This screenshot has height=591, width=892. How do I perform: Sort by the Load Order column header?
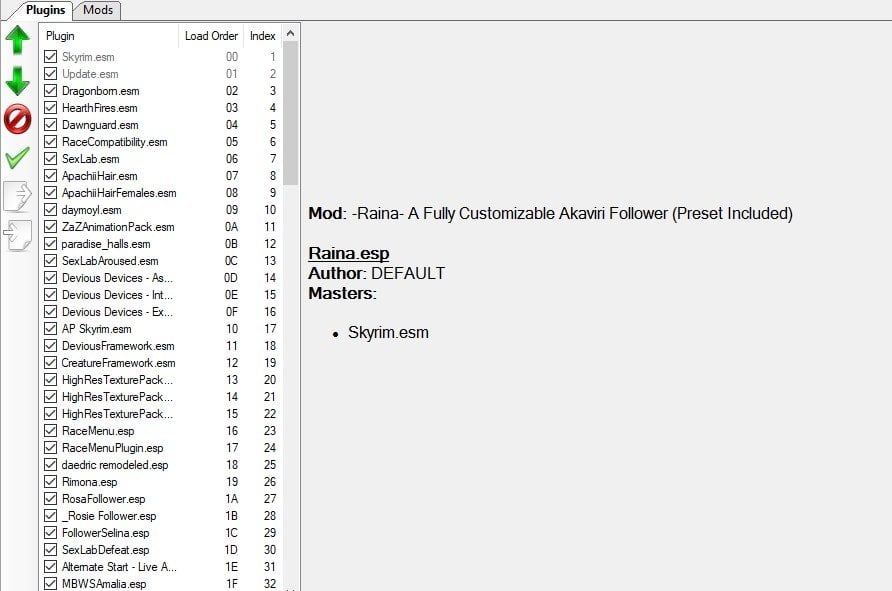click(211, 36)
